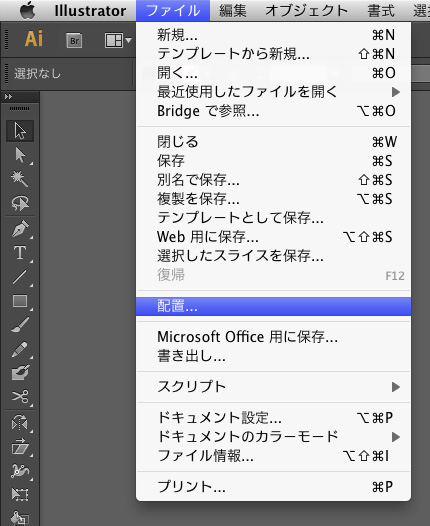Choose ファイル情報...
This screenshot has width=430, height=526.
click(x=274, y=456)
